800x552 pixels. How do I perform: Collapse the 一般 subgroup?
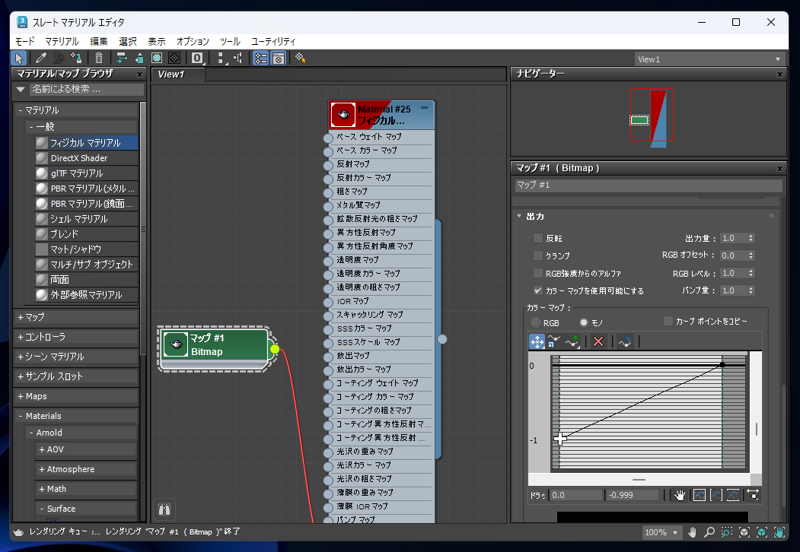[31, 127]
